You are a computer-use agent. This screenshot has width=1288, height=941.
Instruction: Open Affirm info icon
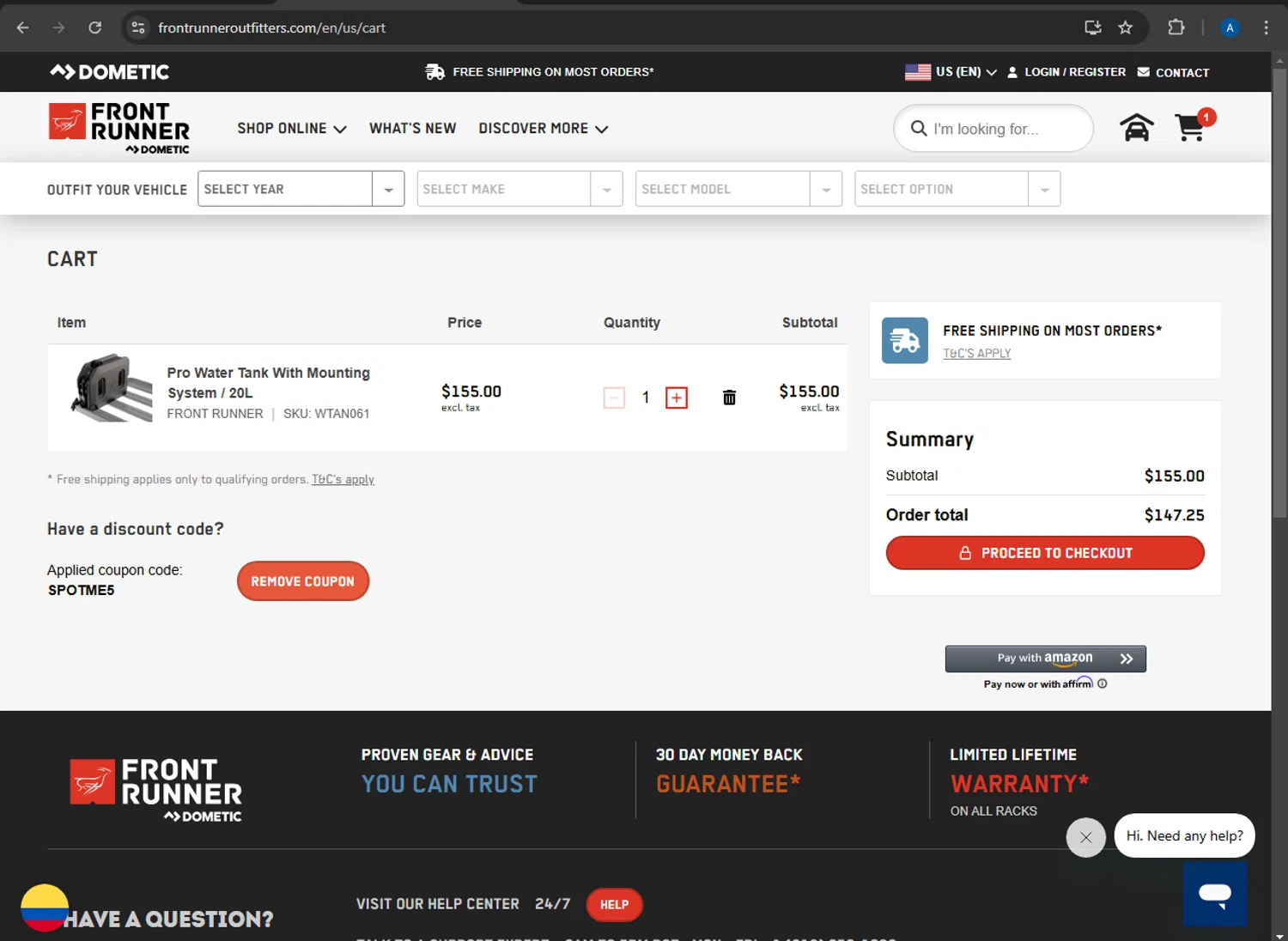1103,684
